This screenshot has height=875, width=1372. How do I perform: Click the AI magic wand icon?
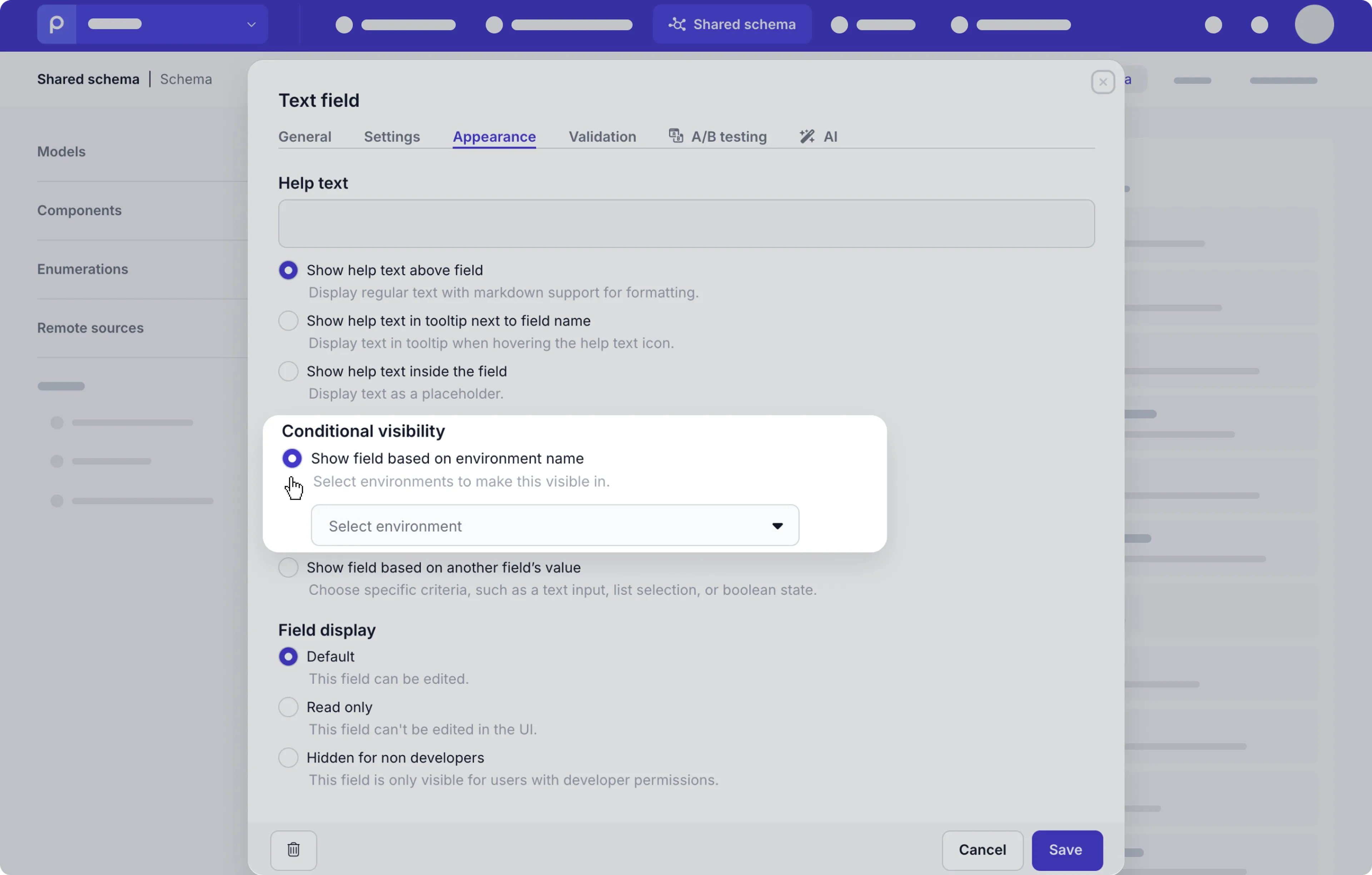(807, 136)
